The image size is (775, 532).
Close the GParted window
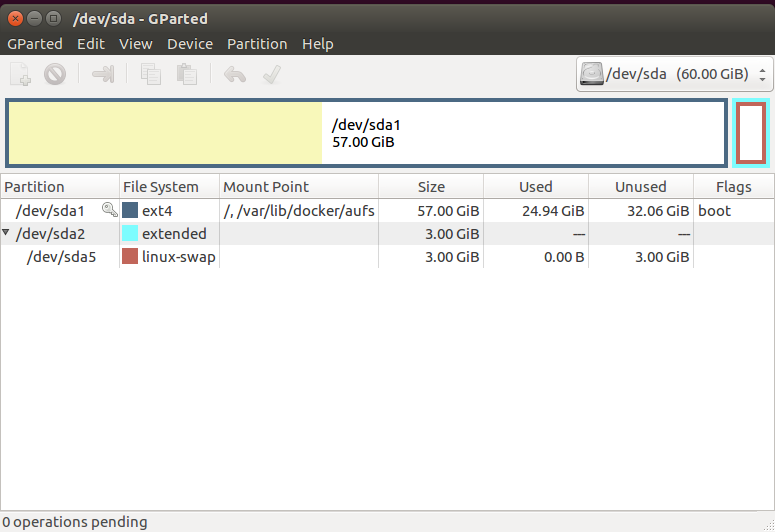click(x=15, y=19)
